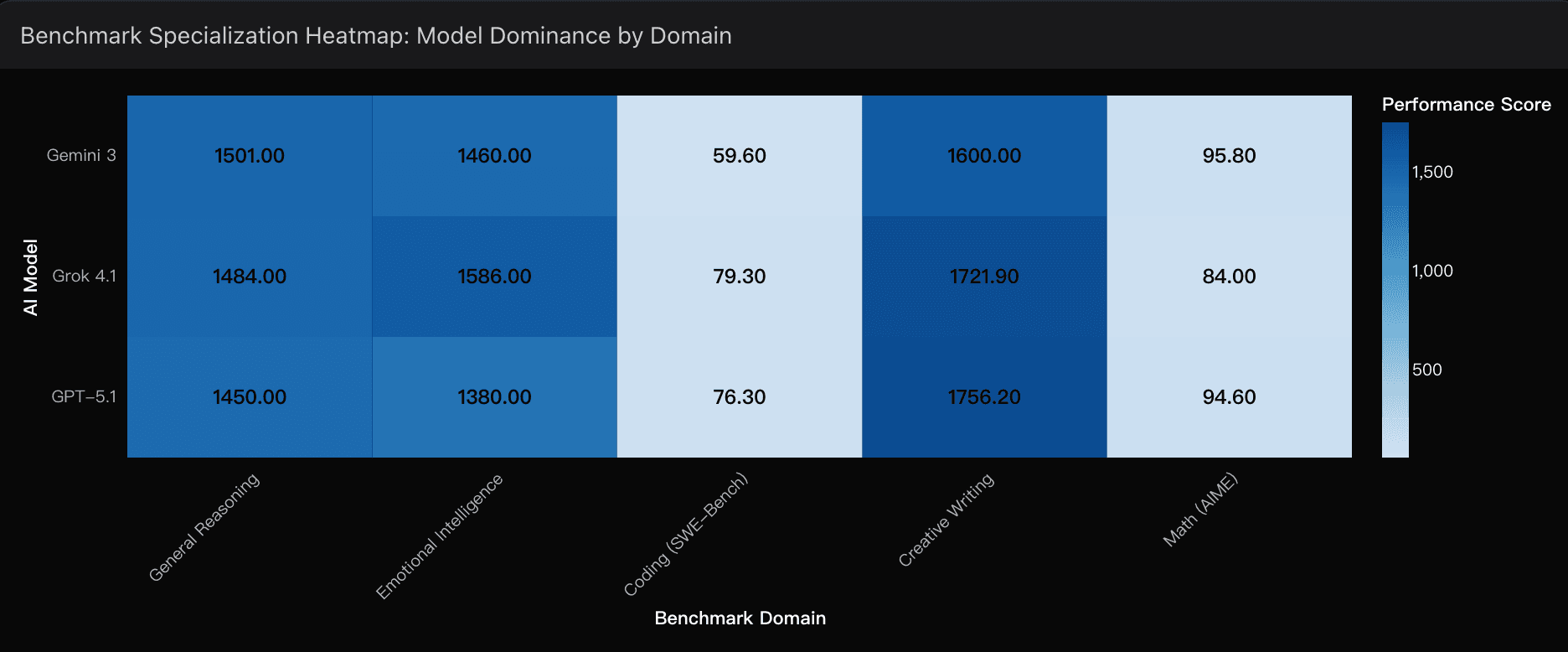Screen dimensions: 1568x652
Task: Click the 1,500 tick on color scale
Action: pos(1432,172)
